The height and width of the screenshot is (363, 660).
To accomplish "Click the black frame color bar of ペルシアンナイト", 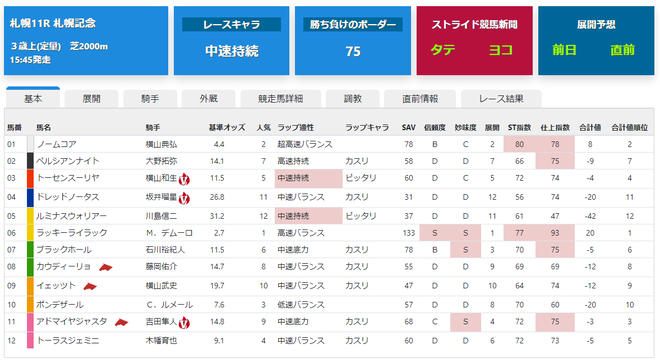I will tap(30, 161).
